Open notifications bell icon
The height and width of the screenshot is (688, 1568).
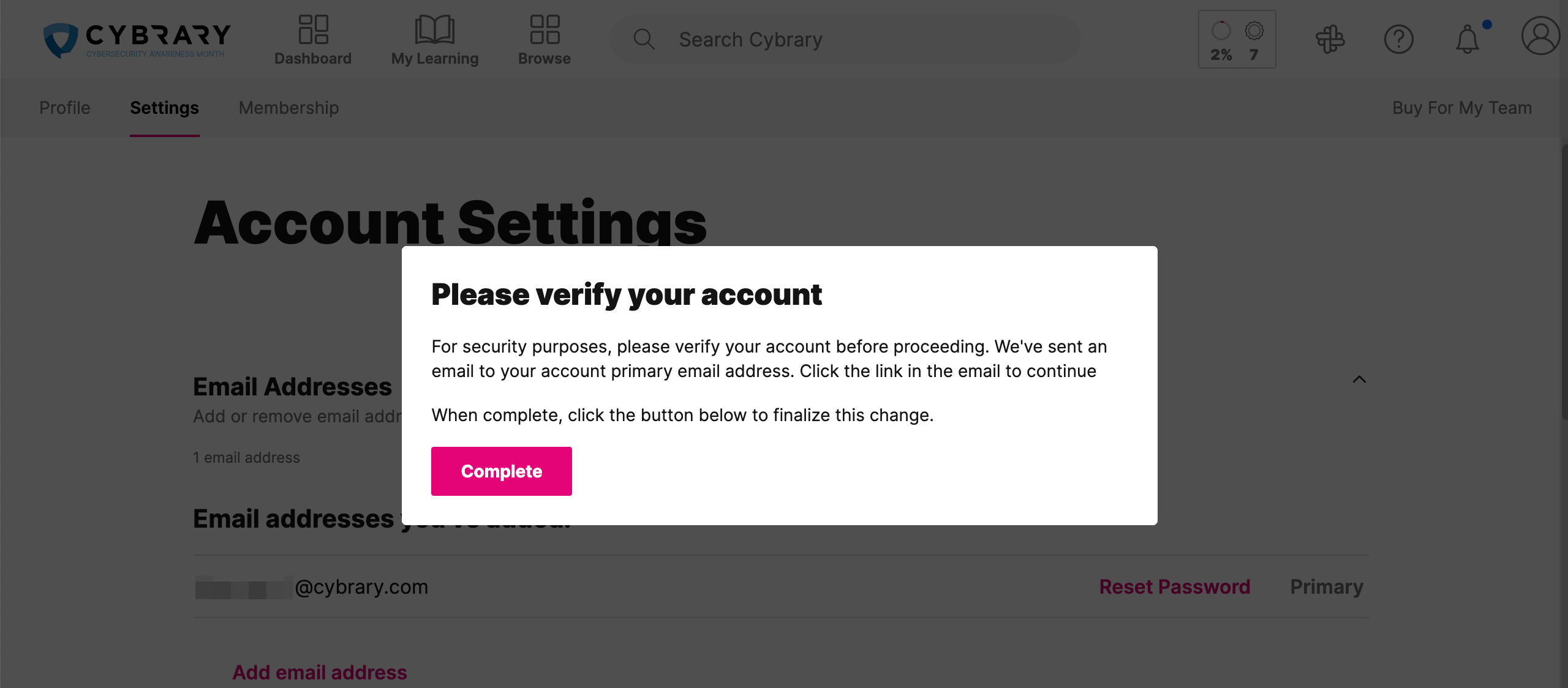(x=1468, y=39)
